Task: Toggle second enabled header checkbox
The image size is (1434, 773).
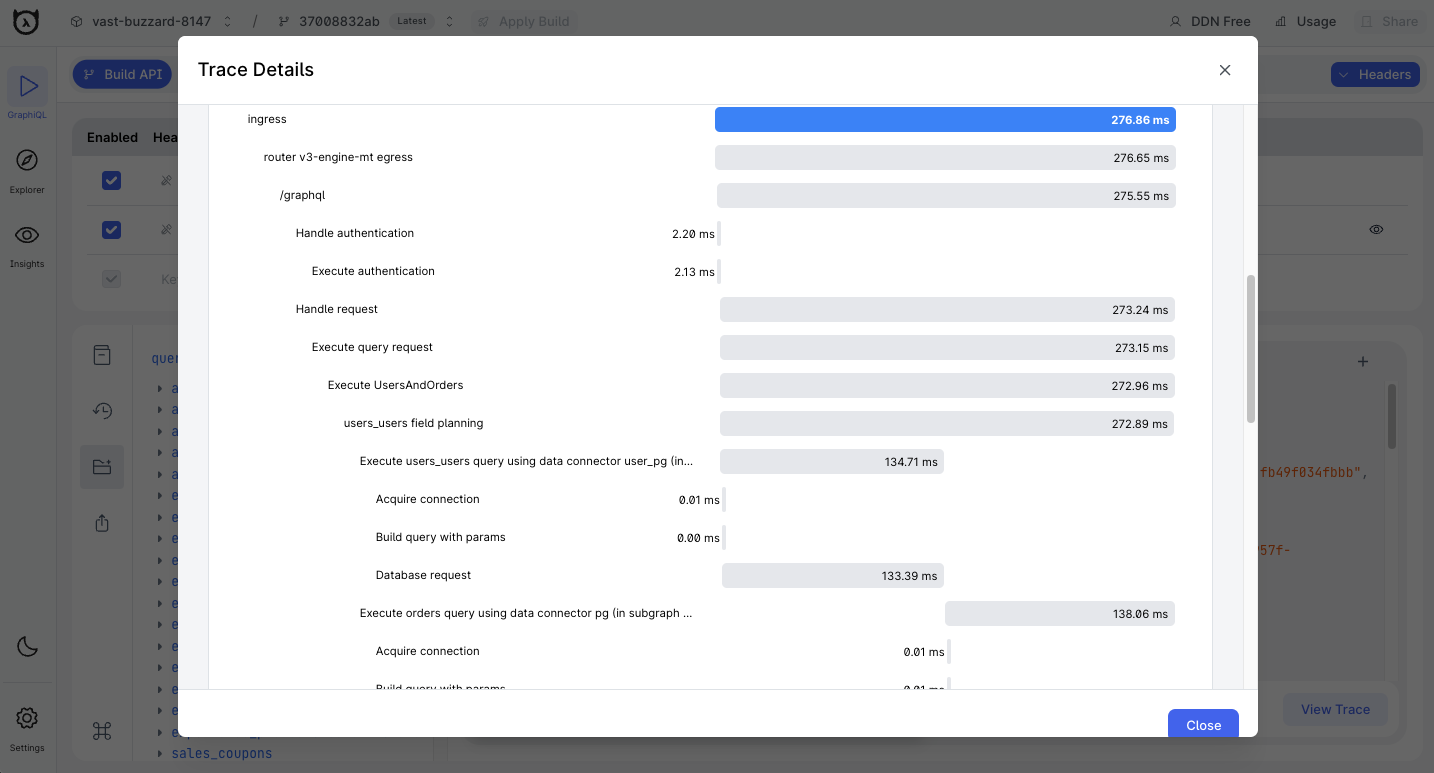Action: tap(111, 230)
